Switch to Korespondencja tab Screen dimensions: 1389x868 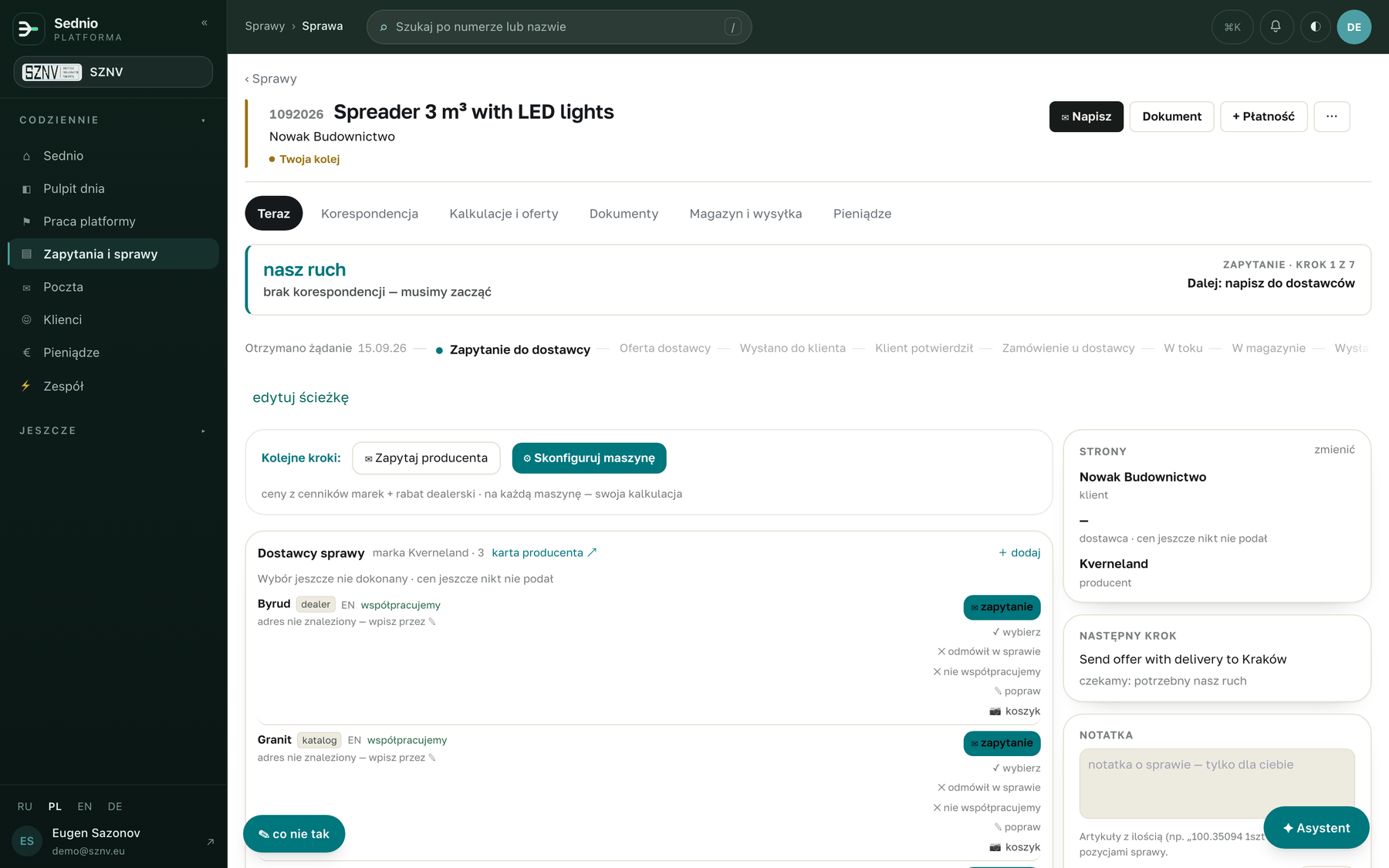click(x=370, y=214)
